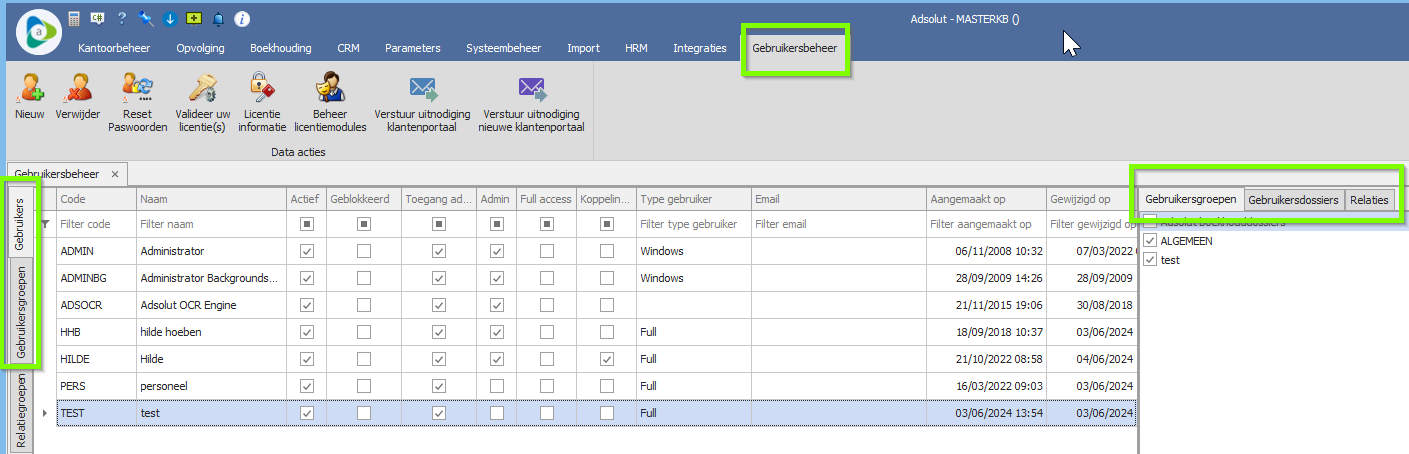Close the Gebruikersbeheer document tab

click(115, 174)
